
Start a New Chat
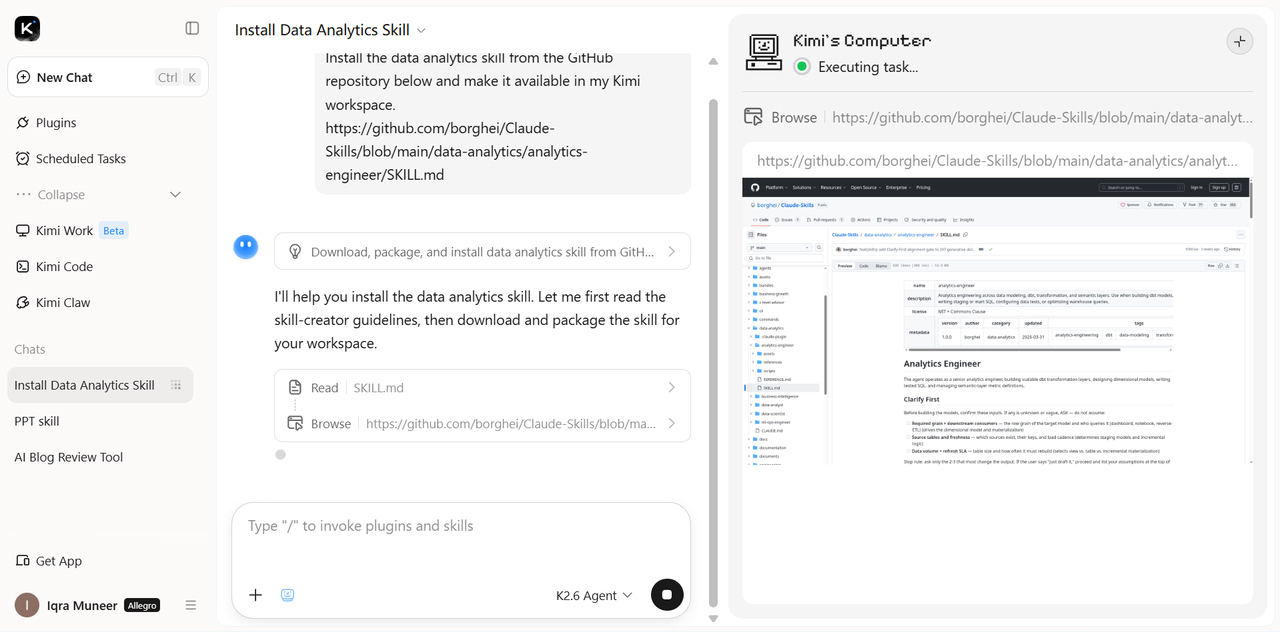pyautogui.click(x=108, y=77)
